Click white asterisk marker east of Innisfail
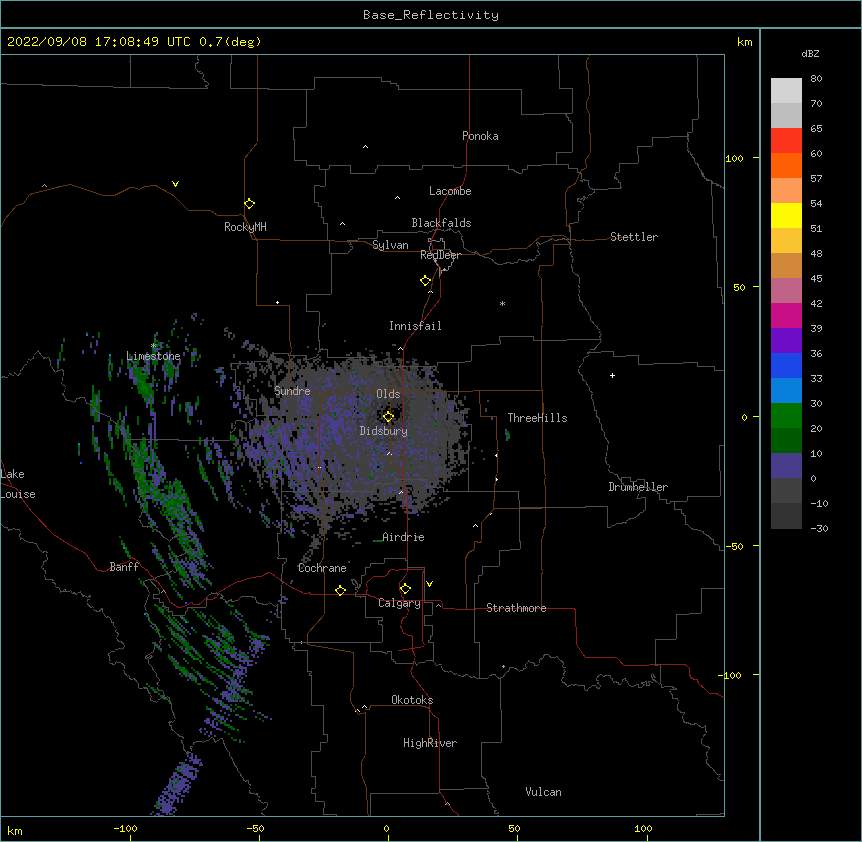The height and width of the screenshot is (842, 862). coord(502,303)
